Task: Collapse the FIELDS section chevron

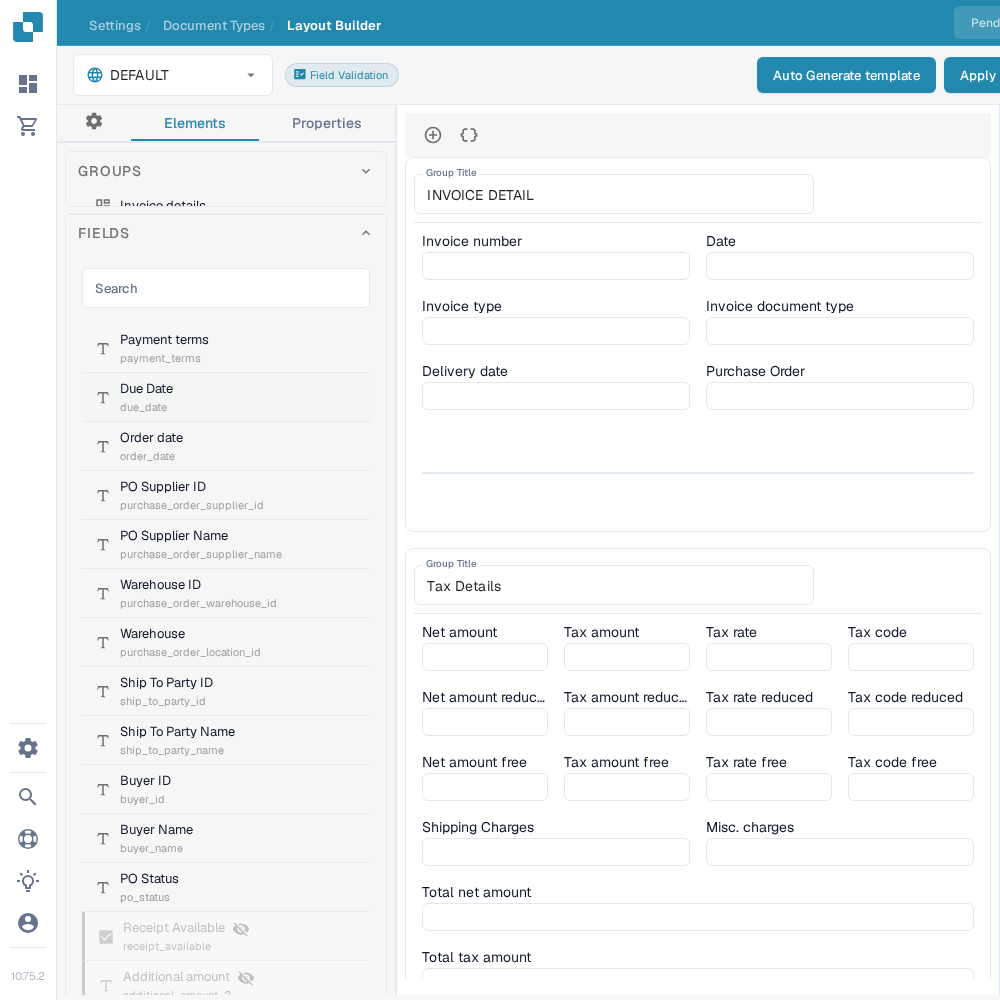Action: (366, 233)
